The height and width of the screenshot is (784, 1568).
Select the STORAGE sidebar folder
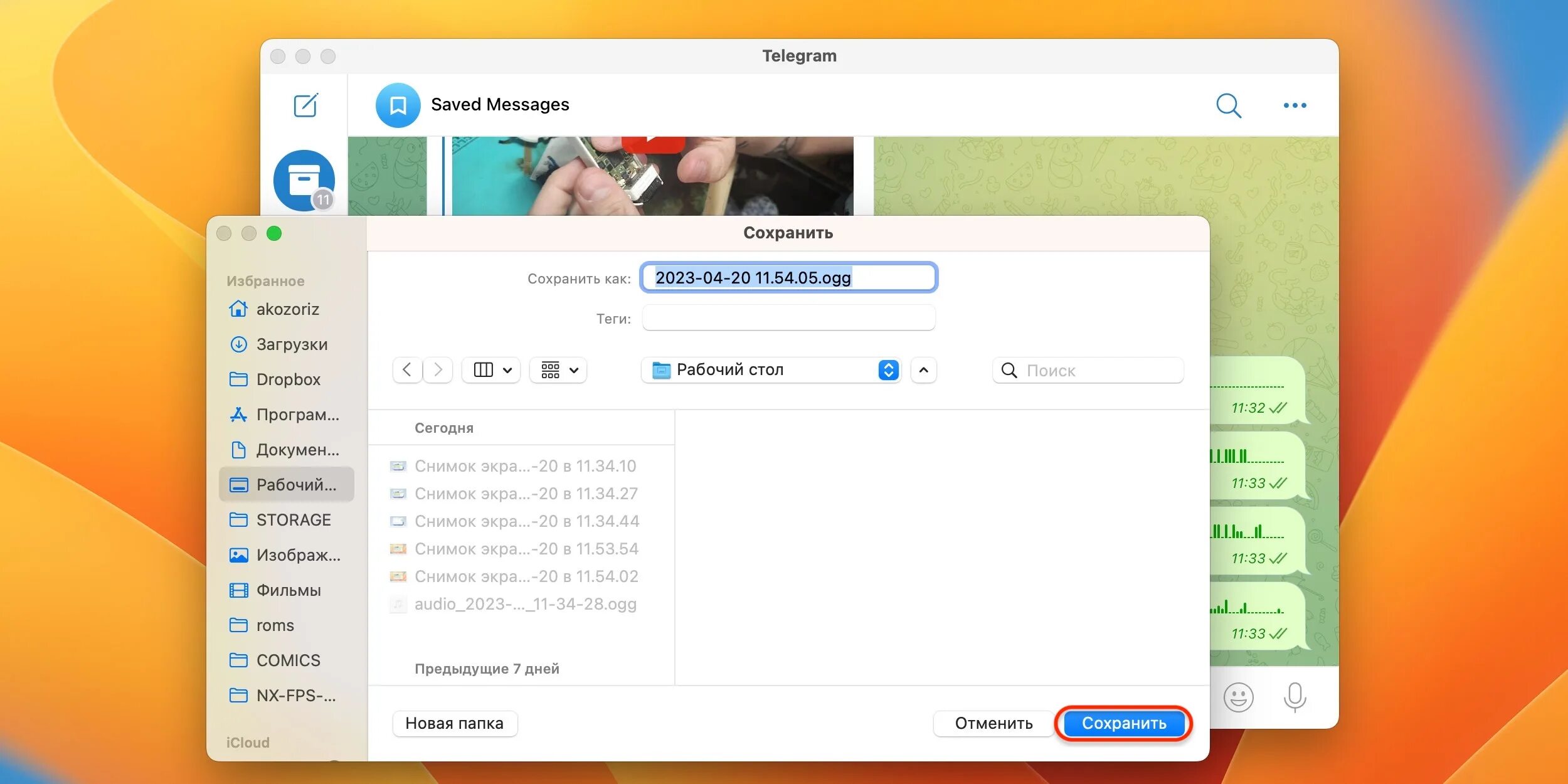[x=293, y=520]
